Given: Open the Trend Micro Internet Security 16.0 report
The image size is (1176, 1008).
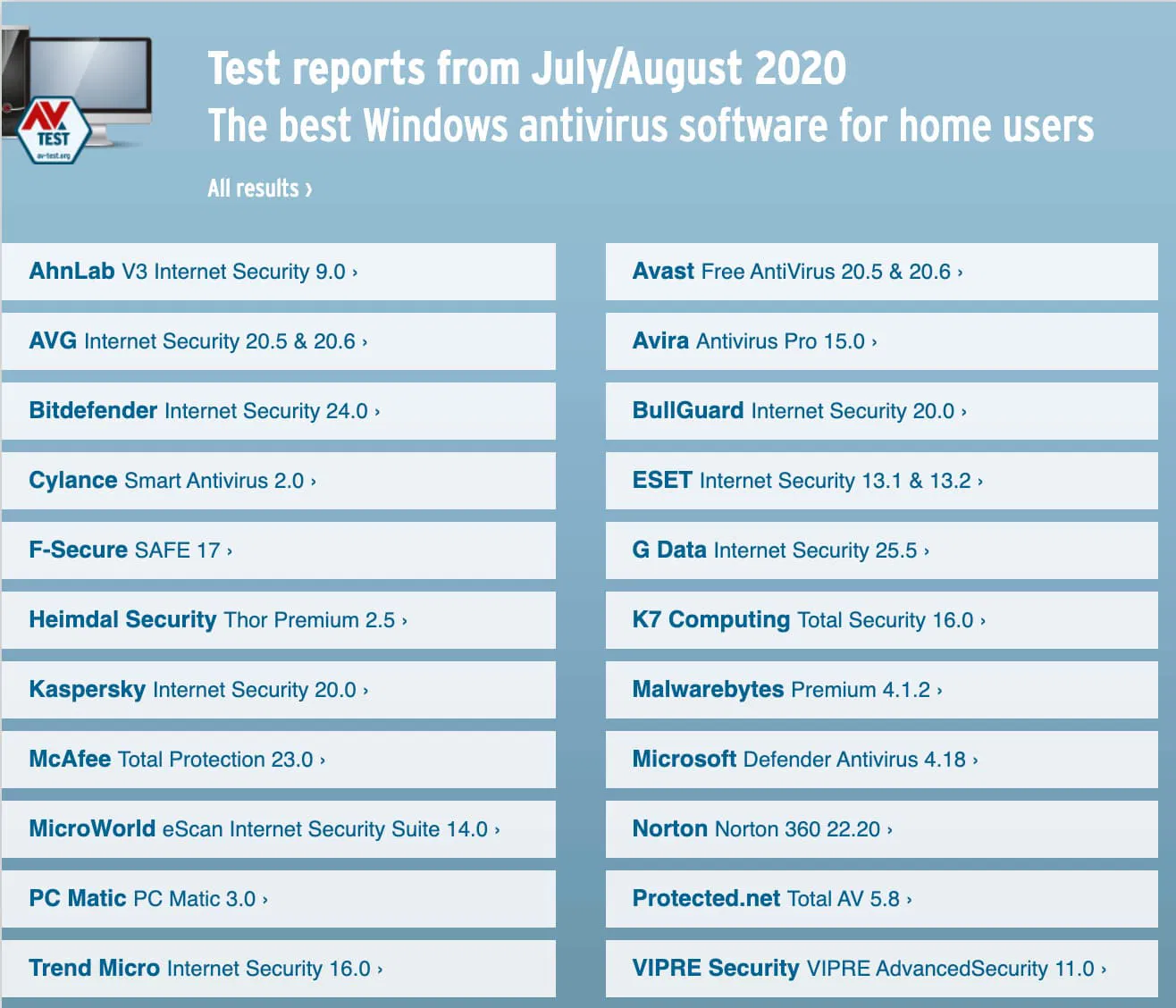Looking at the screenshot, I should (205, 969).
